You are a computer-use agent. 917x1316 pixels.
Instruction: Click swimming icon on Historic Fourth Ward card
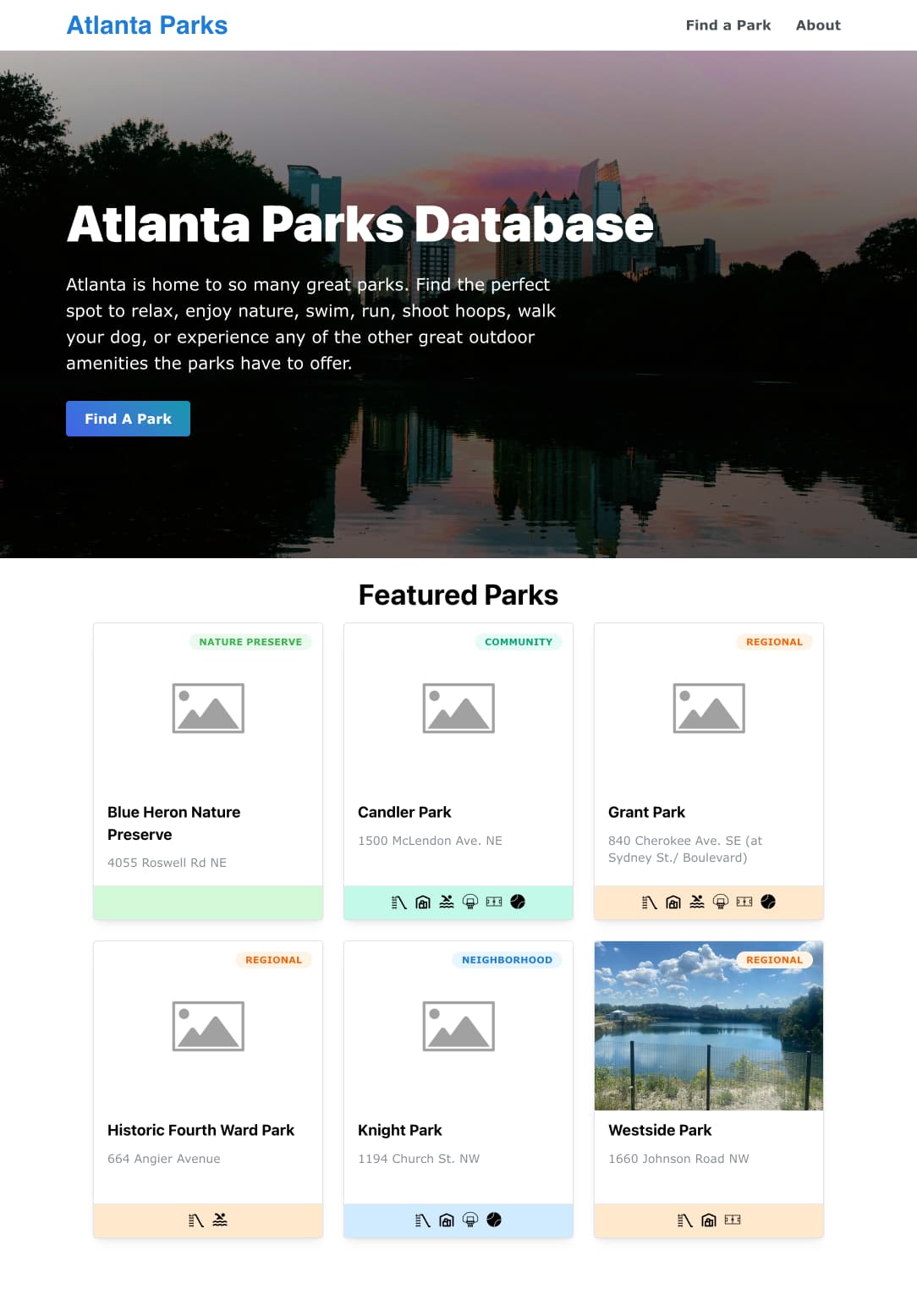(220, 1220)
